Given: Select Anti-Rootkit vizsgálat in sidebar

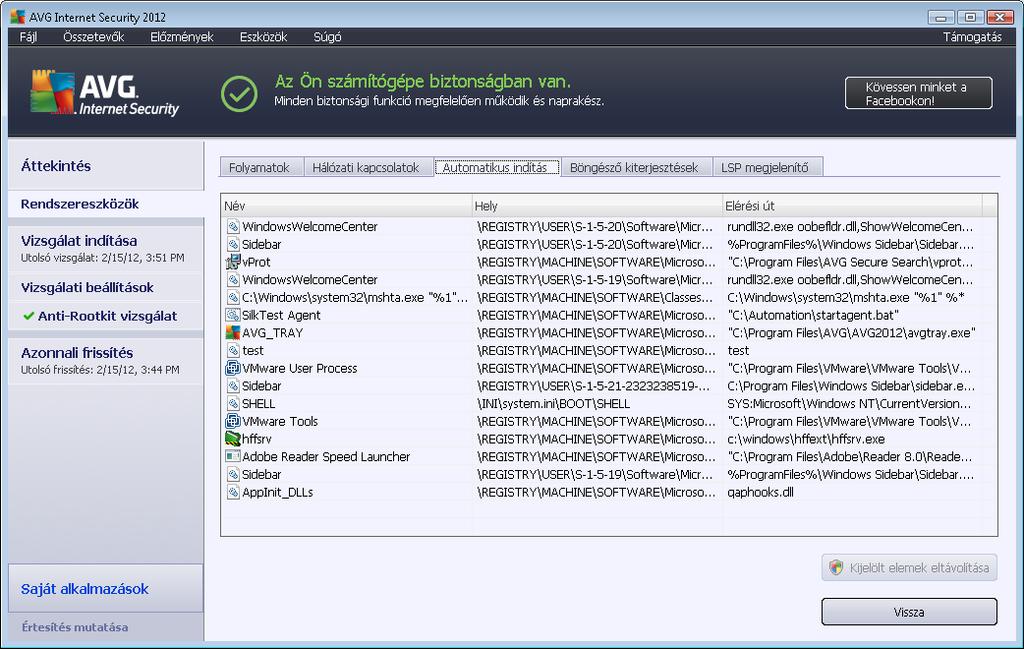Looking at the screenshot, I should coord(106,316).
